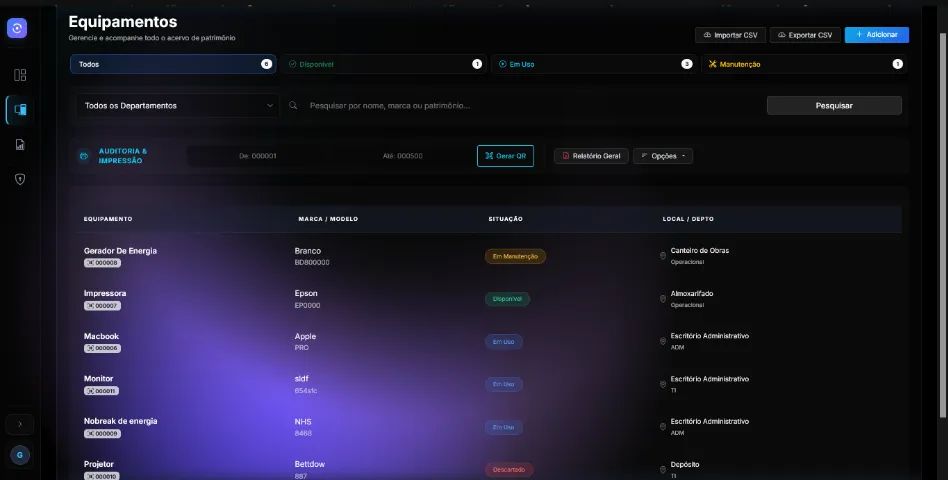Select the equipment devices sidebar icon
The width and height of the screenshot is (948, 480).
pos(20,109)
